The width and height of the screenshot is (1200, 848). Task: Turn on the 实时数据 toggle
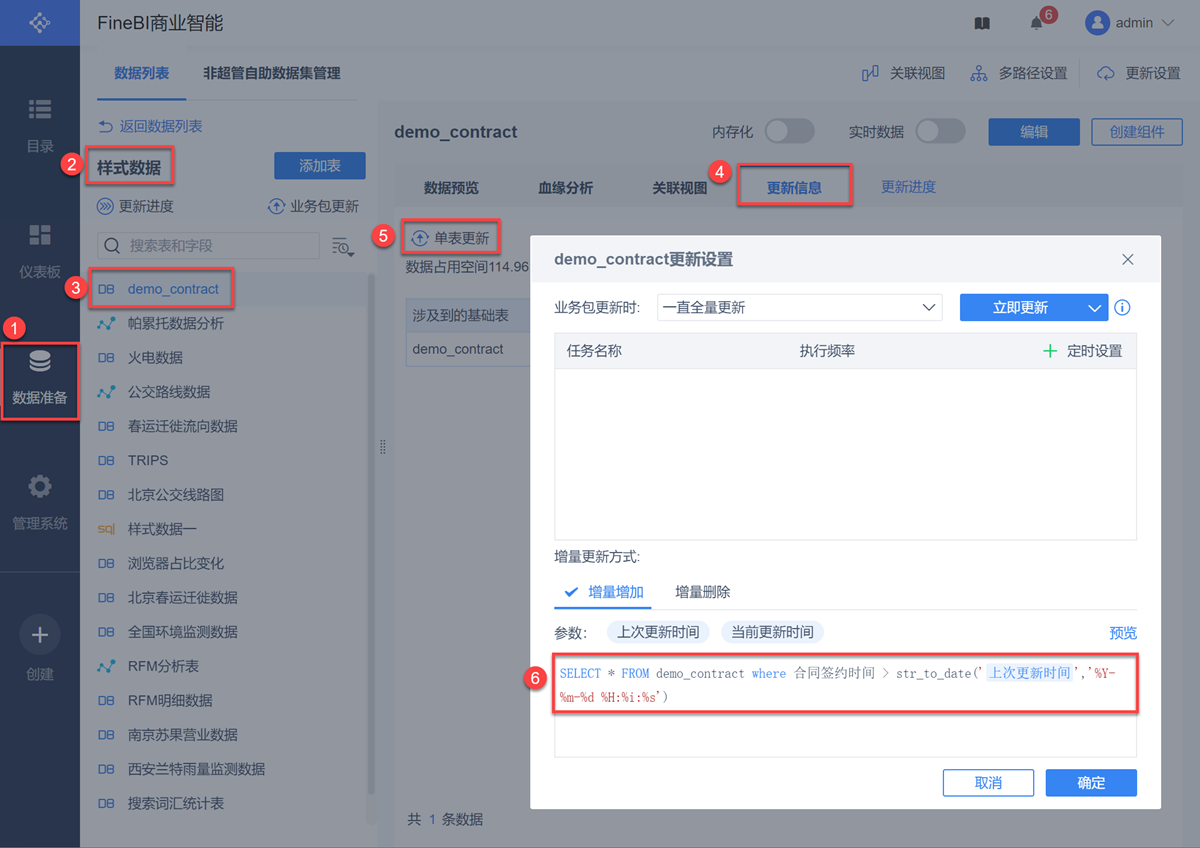click(x=940, y=131)
